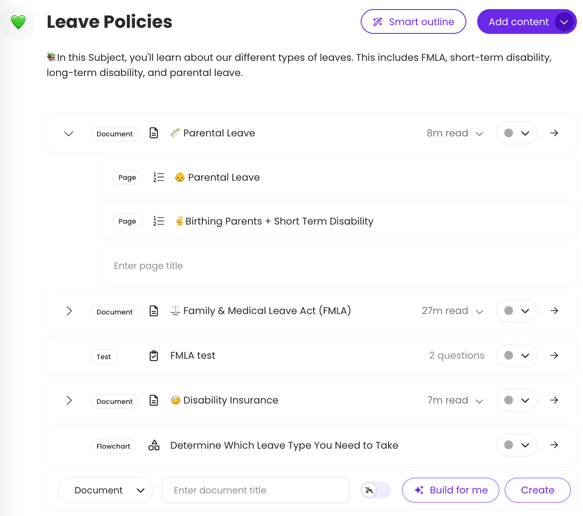Open Disability Insurance via its right arrow
This screenshot has width=583, height=516.
pos(554,400)
